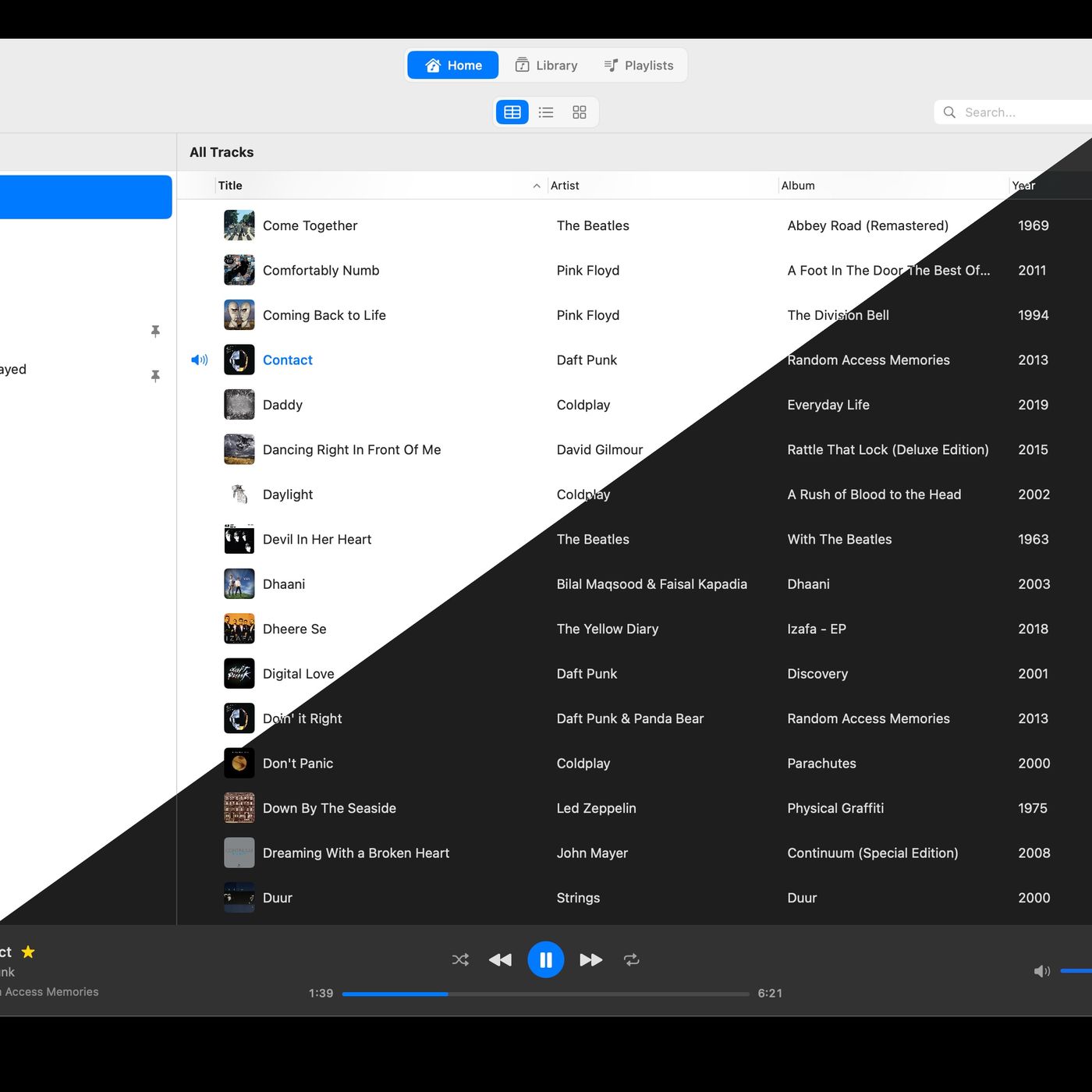Sort tracks by Title column
The height and width of the screenshot is (1092, 1092).
230,186
